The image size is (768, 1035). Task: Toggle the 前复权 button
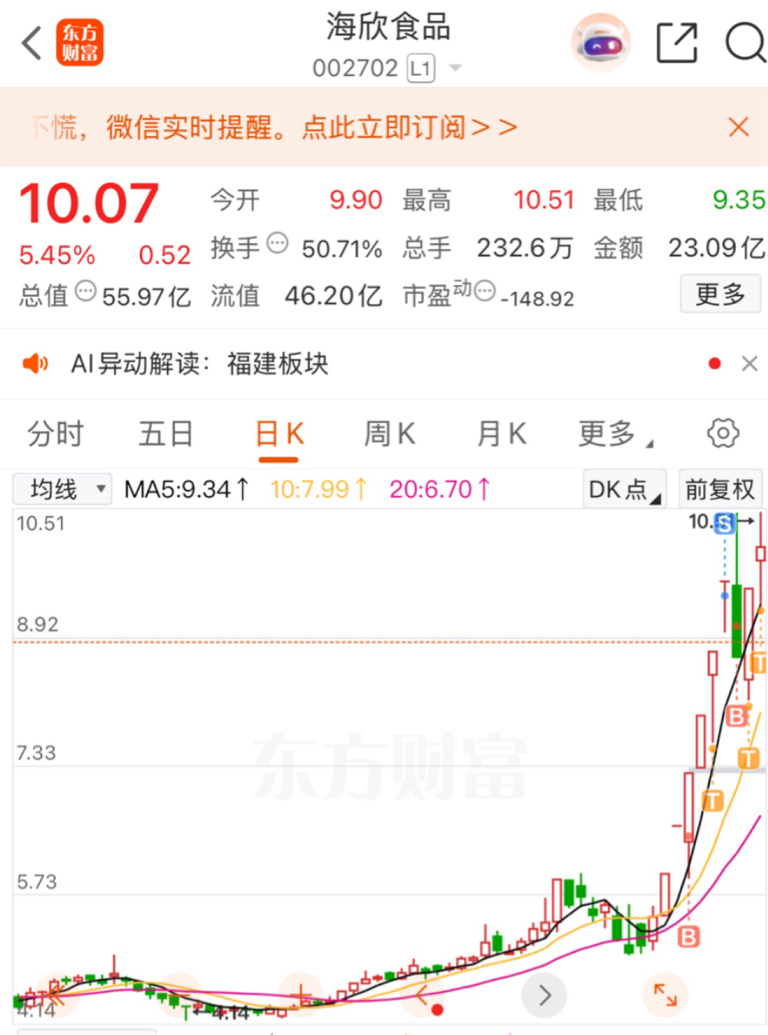(720, 489)
